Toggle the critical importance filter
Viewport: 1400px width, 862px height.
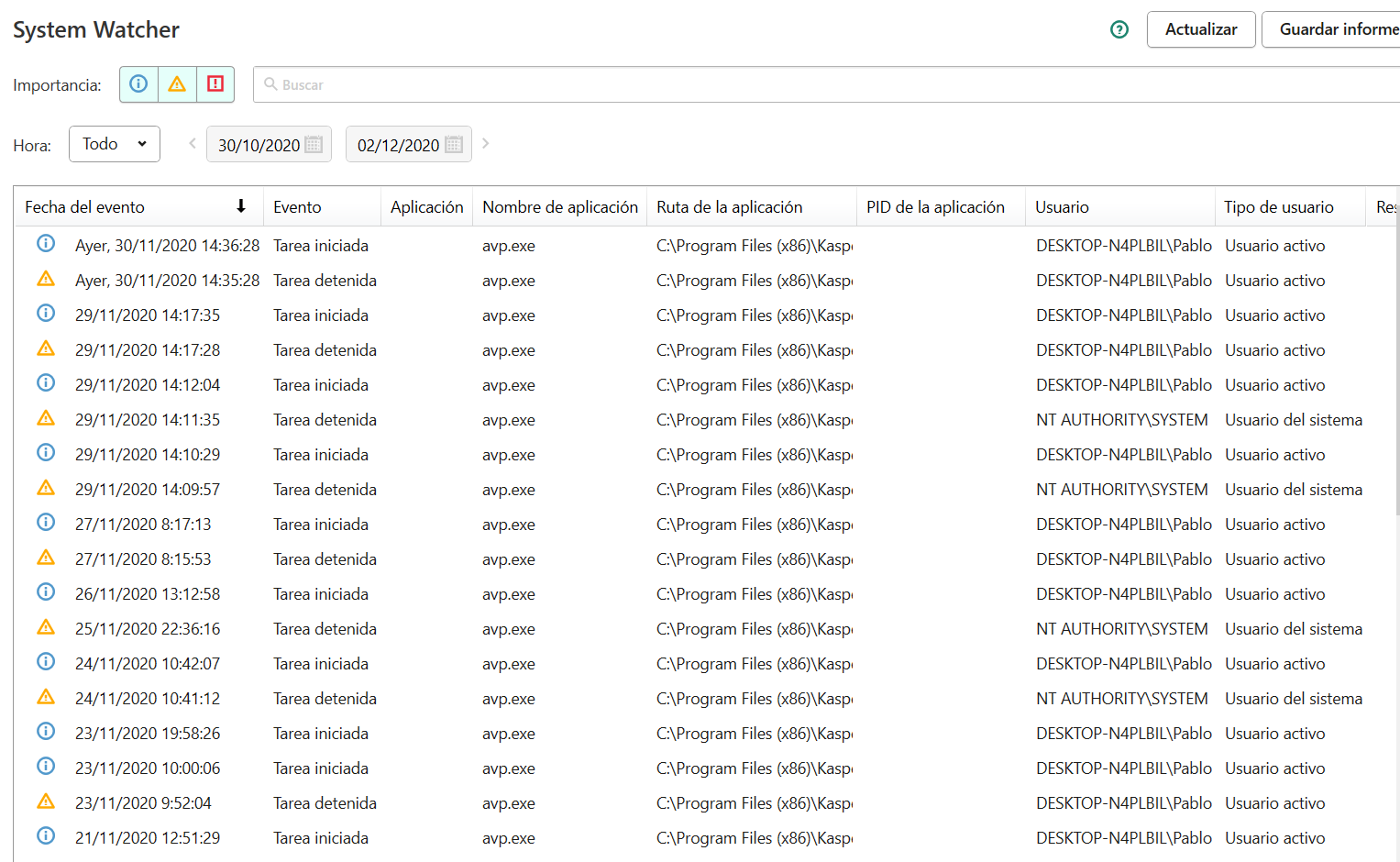coord(215,84)
